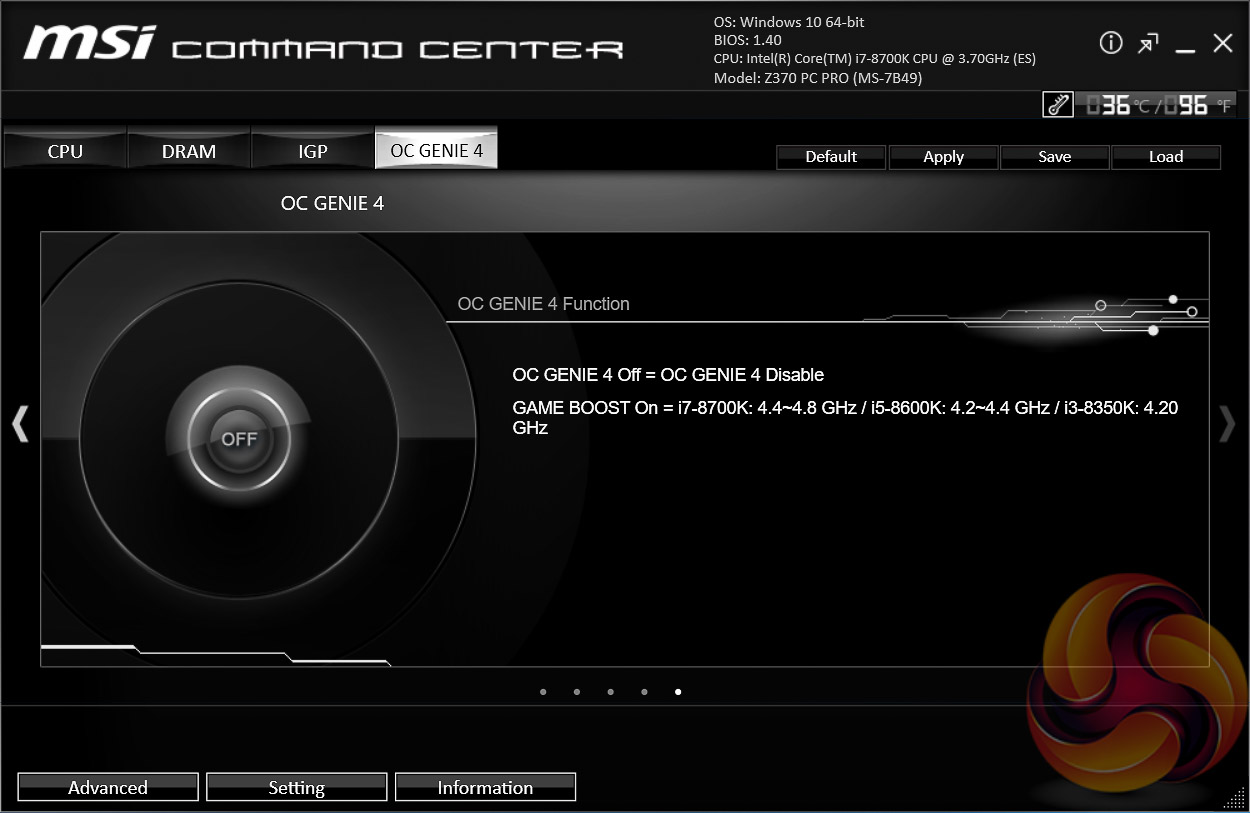Click 'OC GENIE 4 Off = OC GENIE 4 Disable' text
The image size is (1250, 813).
pyautogui.click(x=668, y=375)
